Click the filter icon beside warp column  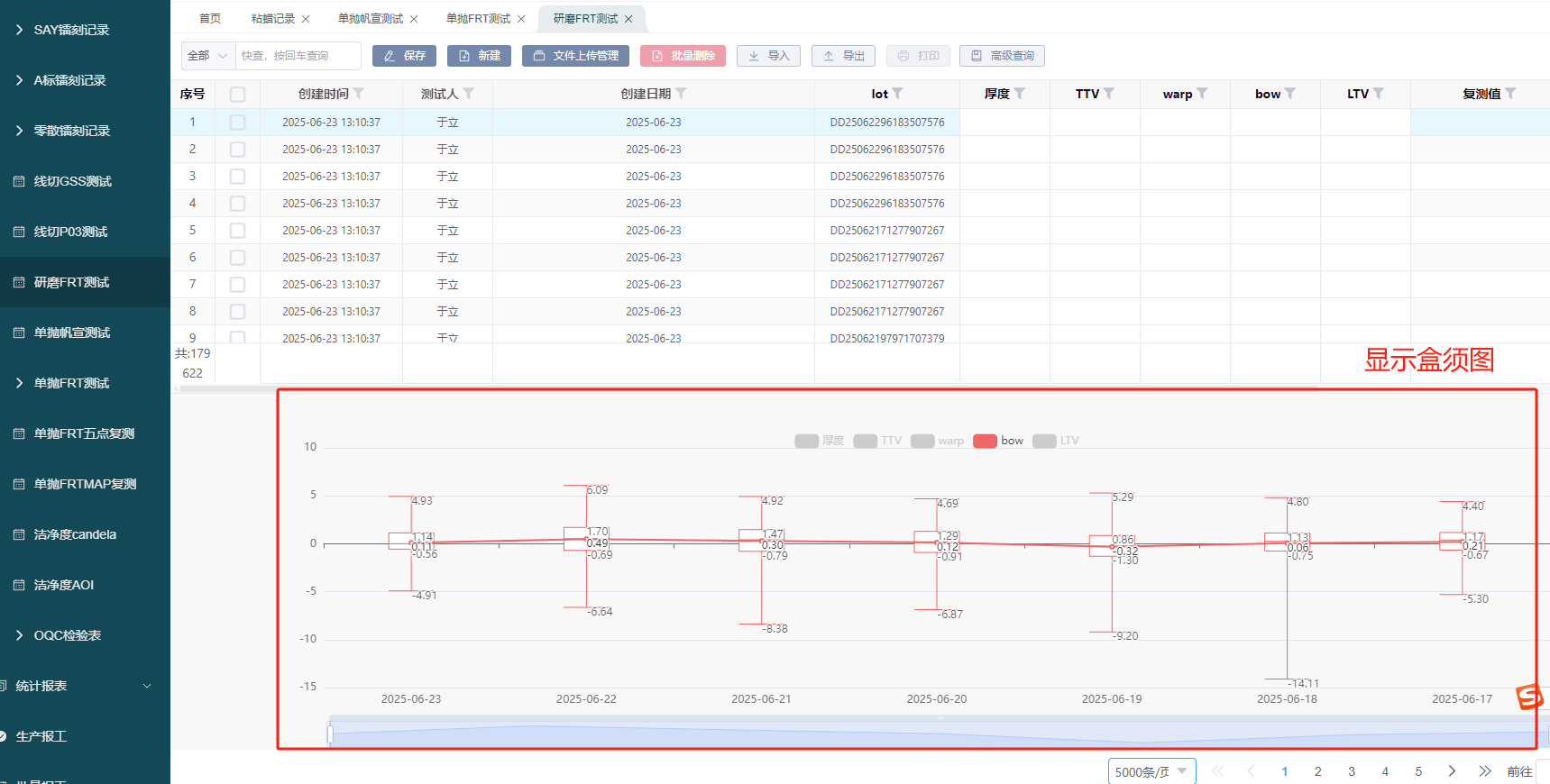coord(1202,94)
